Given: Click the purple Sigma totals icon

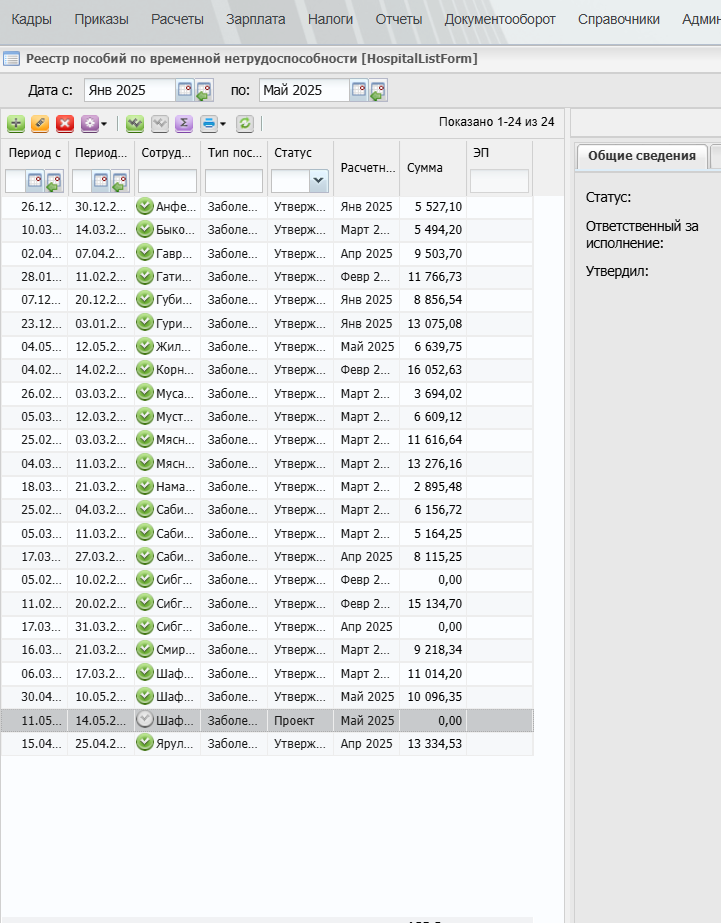Looking at the screenshot, I should coord(184,124).
